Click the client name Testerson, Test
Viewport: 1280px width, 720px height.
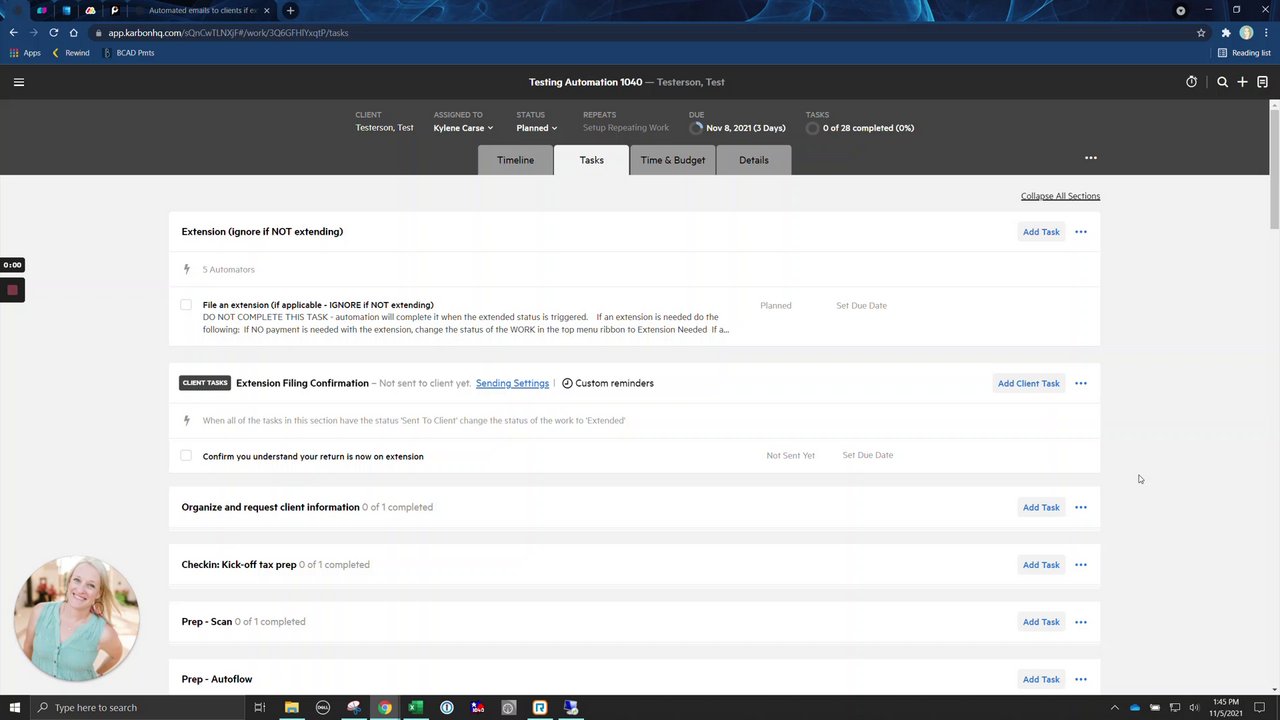[x=384, y=128]
